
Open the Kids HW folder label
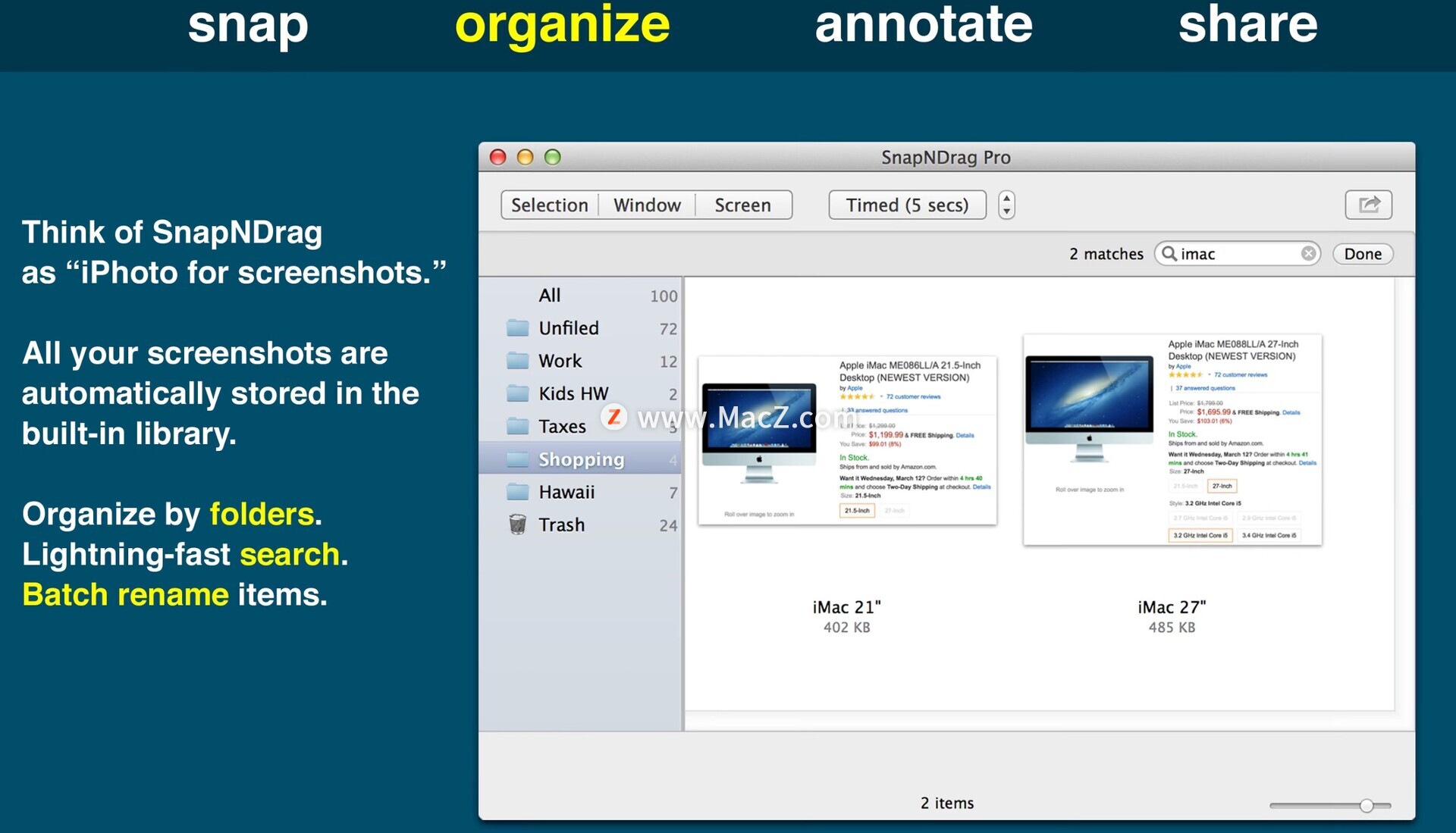[x=573, y=393]
